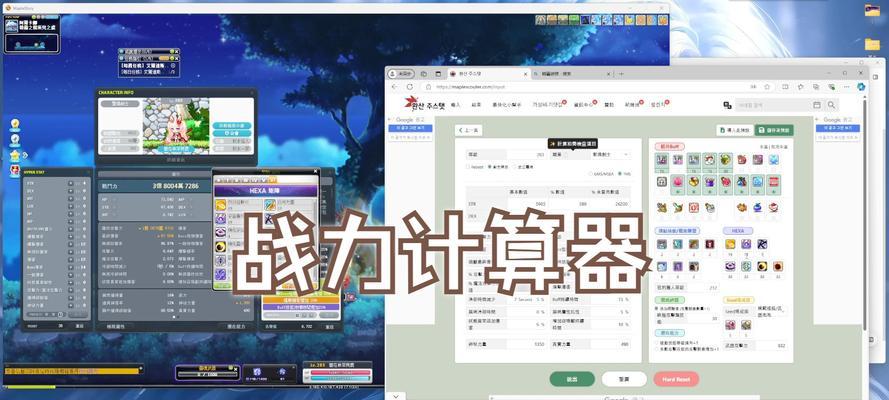This screenshot has width=889, height=400.
Task: Select first link skill icon under link skills
Action: (x=662, y=244)
